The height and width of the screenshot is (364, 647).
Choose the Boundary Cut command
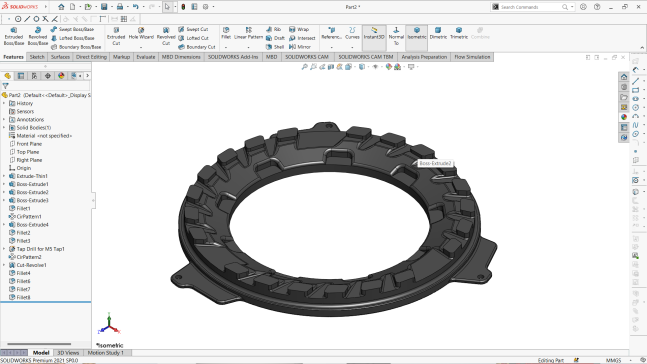click(197, 47)
